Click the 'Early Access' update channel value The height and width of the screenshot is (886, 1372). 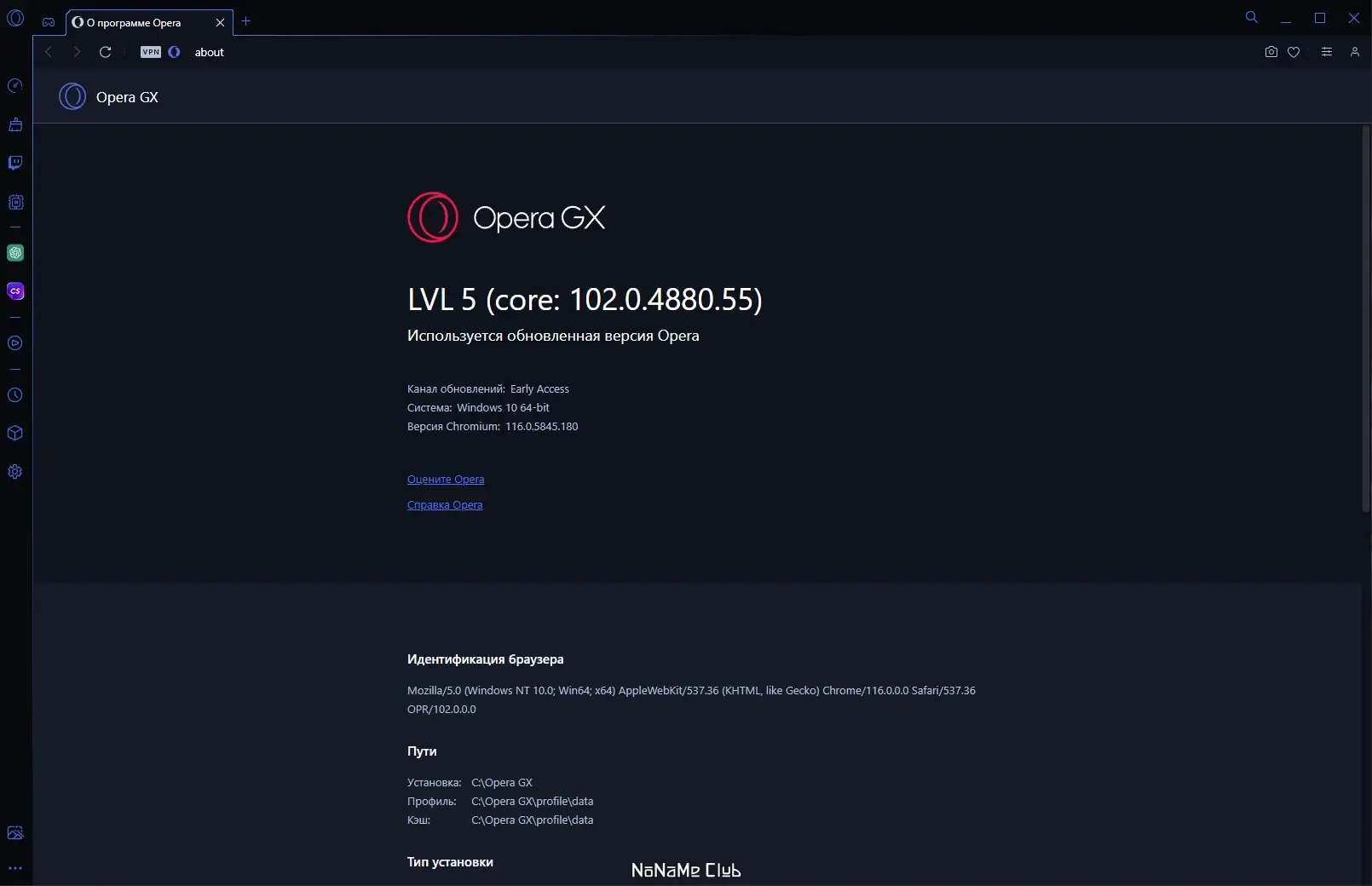click(539, 388)
